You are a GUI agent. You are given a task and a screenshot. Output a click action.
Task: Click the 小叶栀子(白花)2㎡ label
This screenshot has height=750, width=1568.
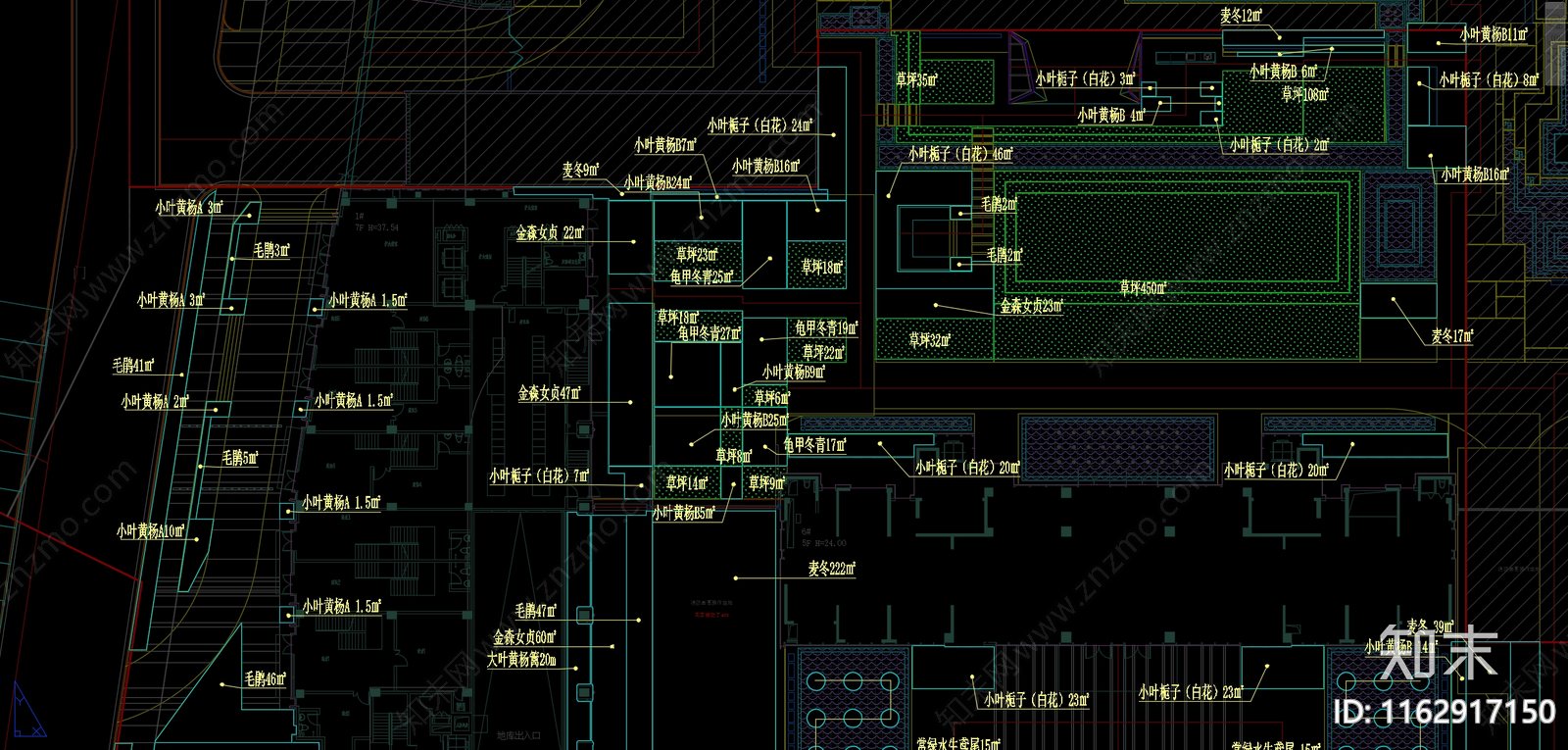pos(1280,145)
